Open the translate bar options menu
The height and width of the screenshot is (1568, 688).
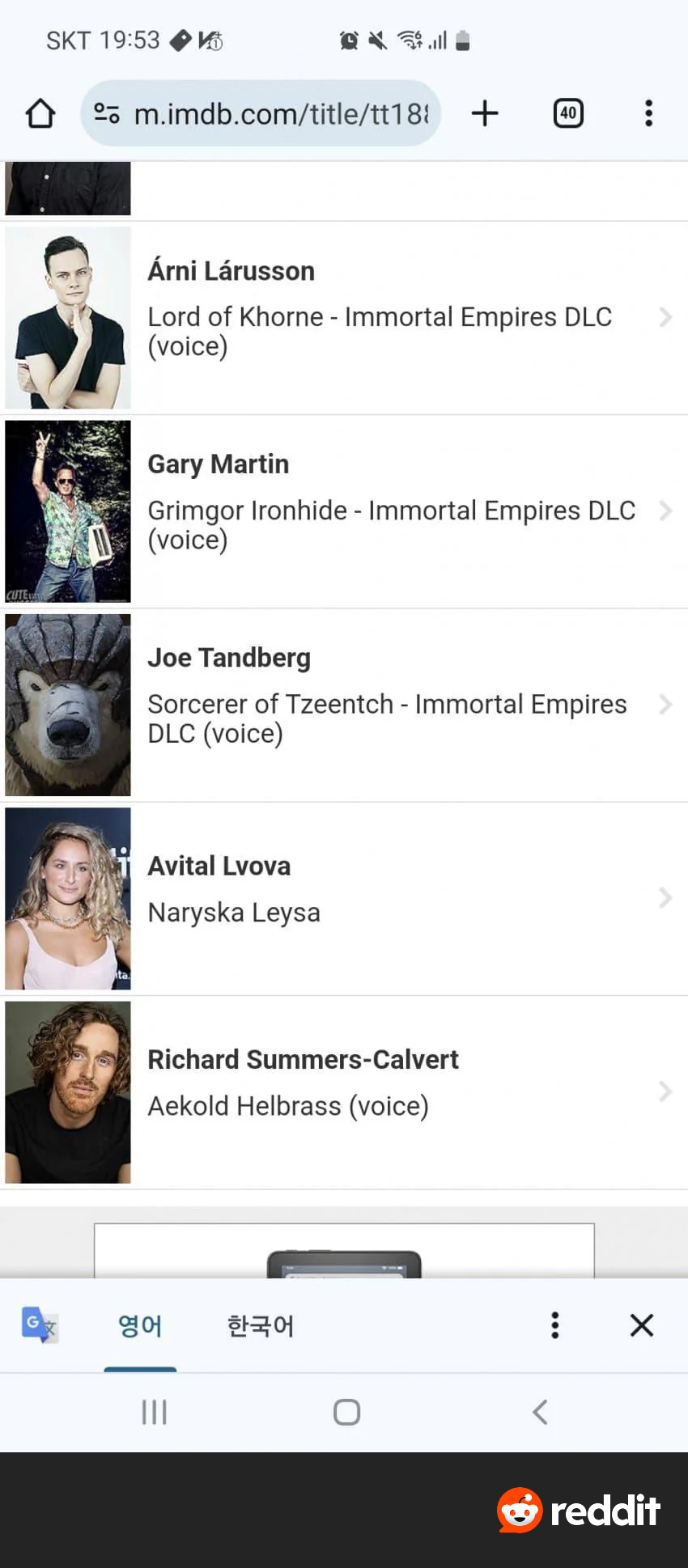point(554,1325)
